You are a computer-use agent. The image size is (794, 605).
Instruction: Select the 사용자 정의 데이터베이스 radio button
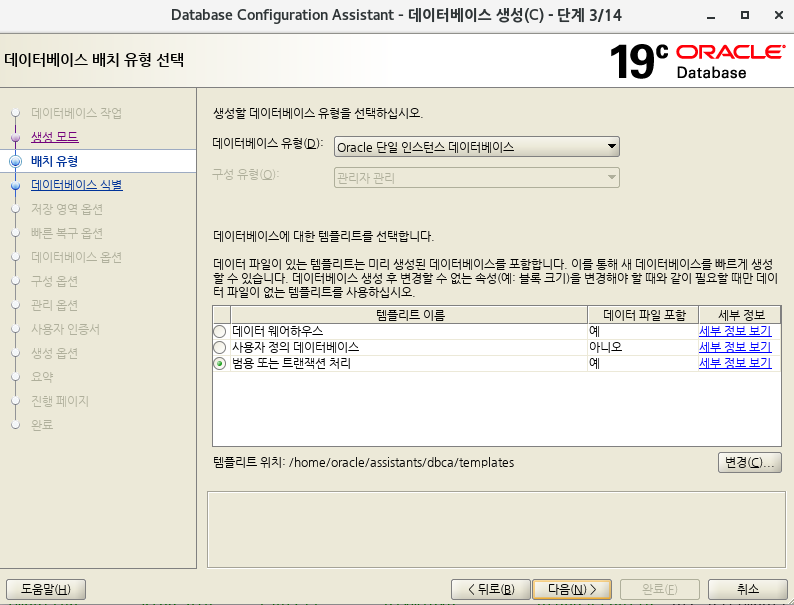point(219,348)
